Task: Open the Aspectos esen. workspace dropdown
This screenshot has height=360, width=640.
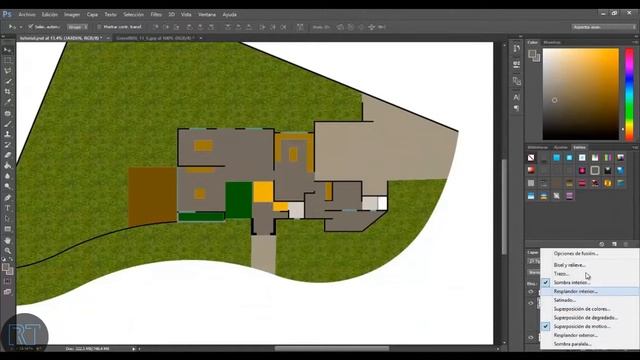Action: [604, 27]
